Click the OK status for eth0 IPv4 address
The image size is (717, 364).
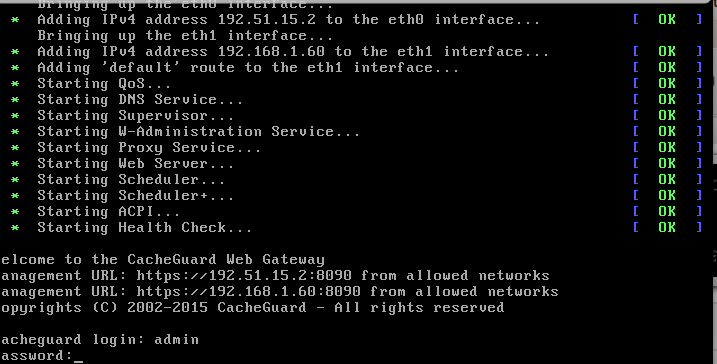pyautogui.click(x=667, y=20)
